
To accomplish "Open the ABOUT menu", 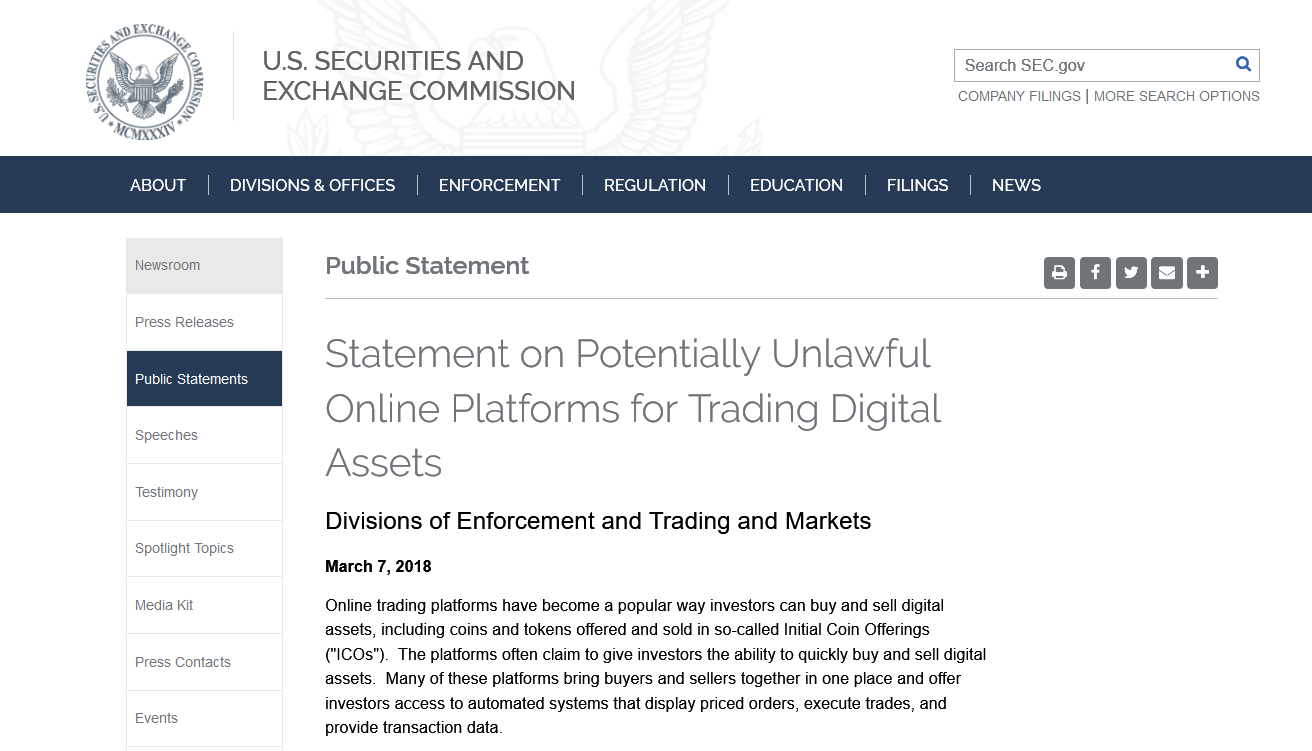I will [157, 185].
